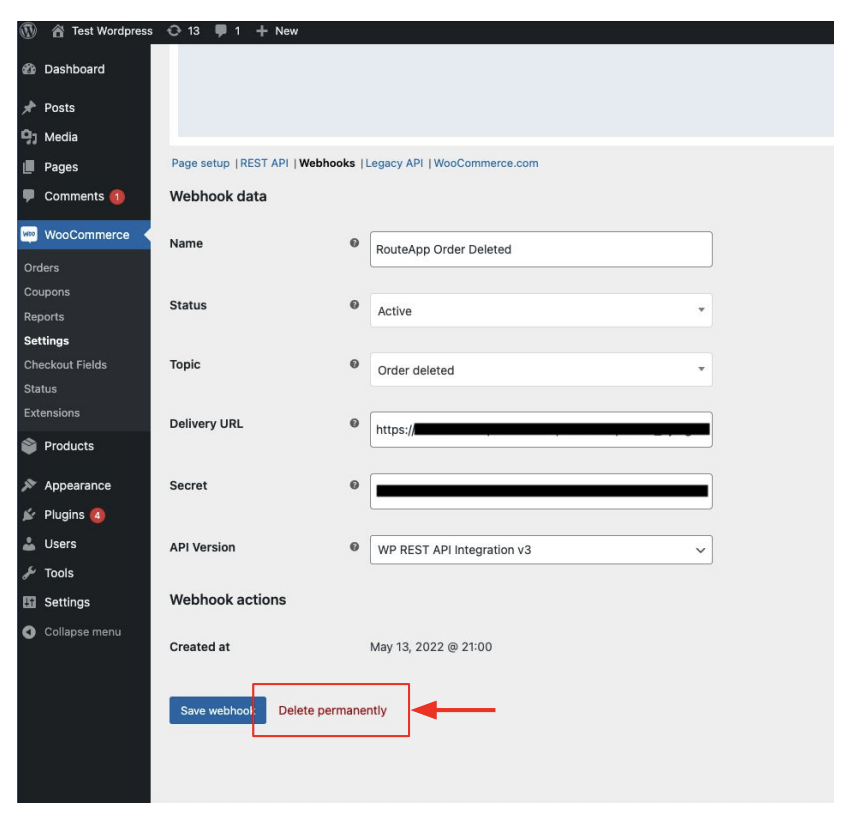846x820 pixels.
Task: Click the Appearance paintbrush icon
Action: tap(29, 485)
